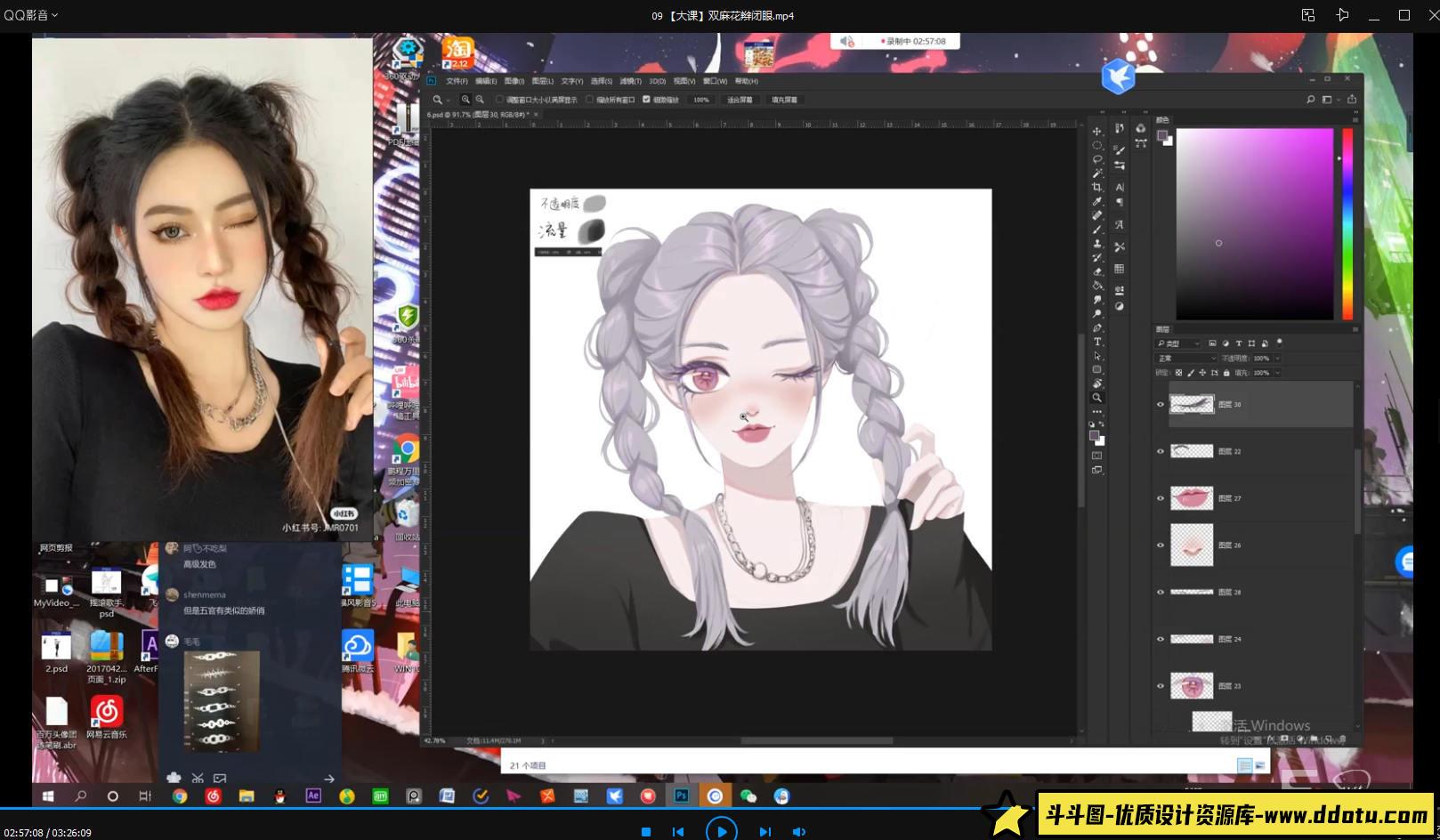The image size is (1440, 840).
Task: Hide layer 图层 27
Action: click(x=1160, y=498)
